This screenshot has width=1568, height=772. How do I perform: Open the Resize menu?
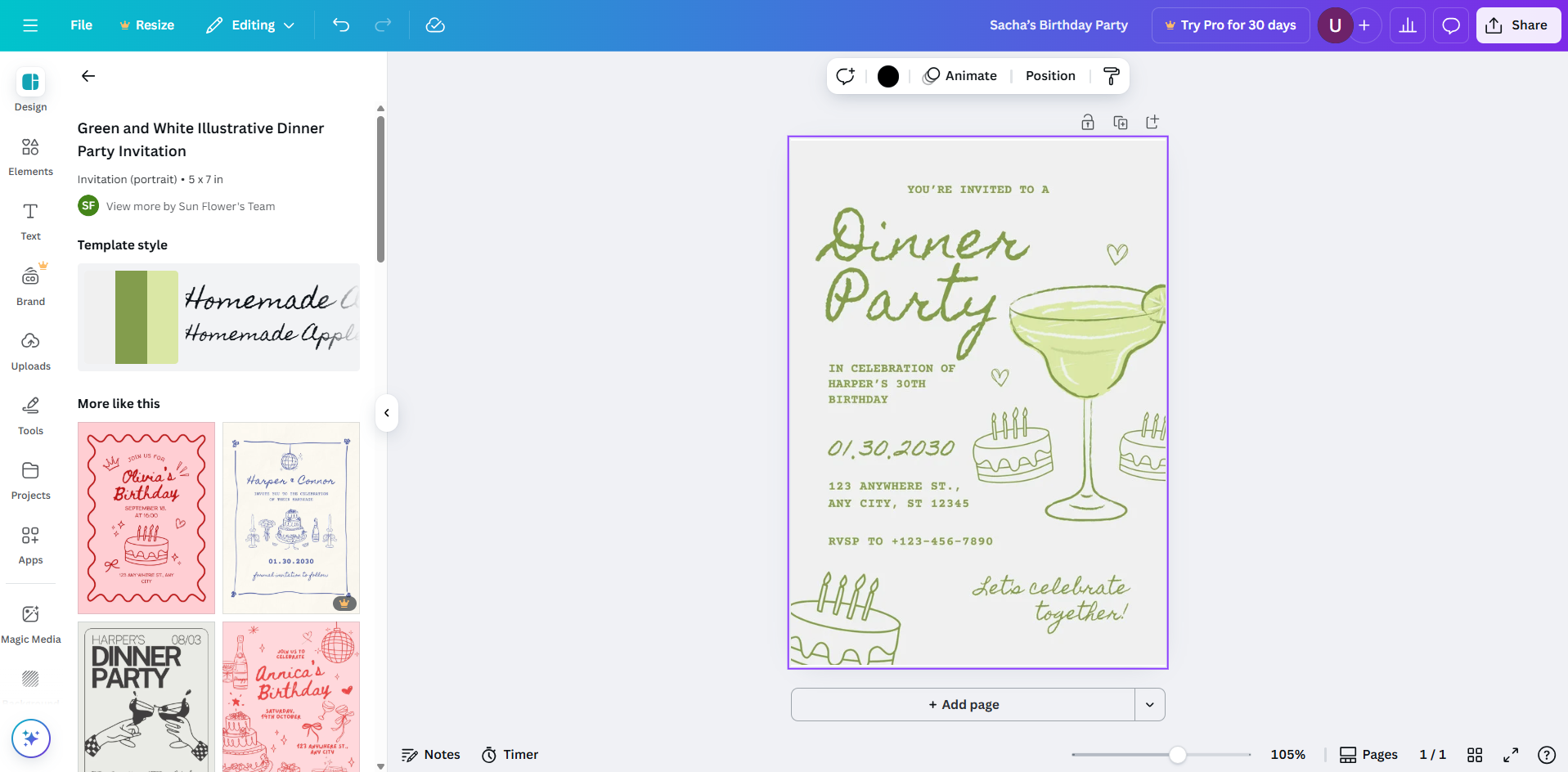pyautogui.click(x=146, y=25)
